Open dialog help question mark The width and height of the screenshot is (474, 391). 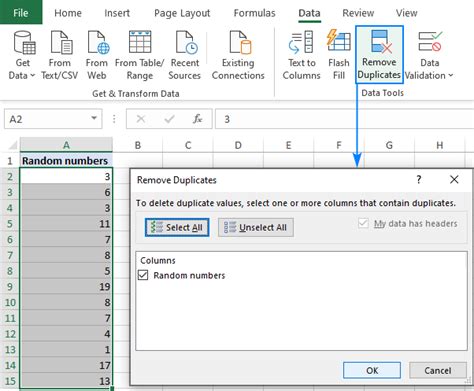pyautogui.click(x=419, y=180)
